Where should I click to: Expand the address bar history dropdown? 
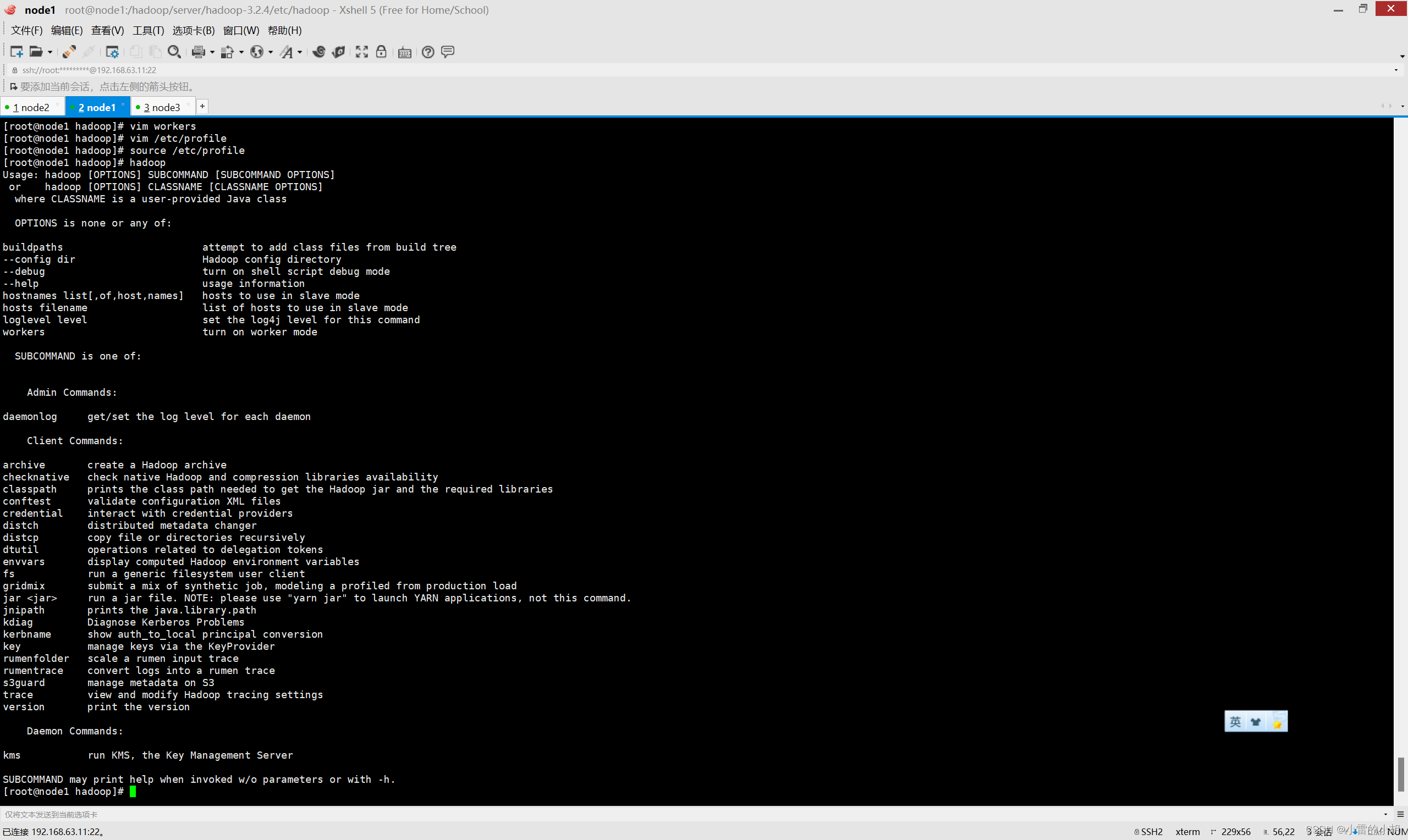(x=1396, y=70)
